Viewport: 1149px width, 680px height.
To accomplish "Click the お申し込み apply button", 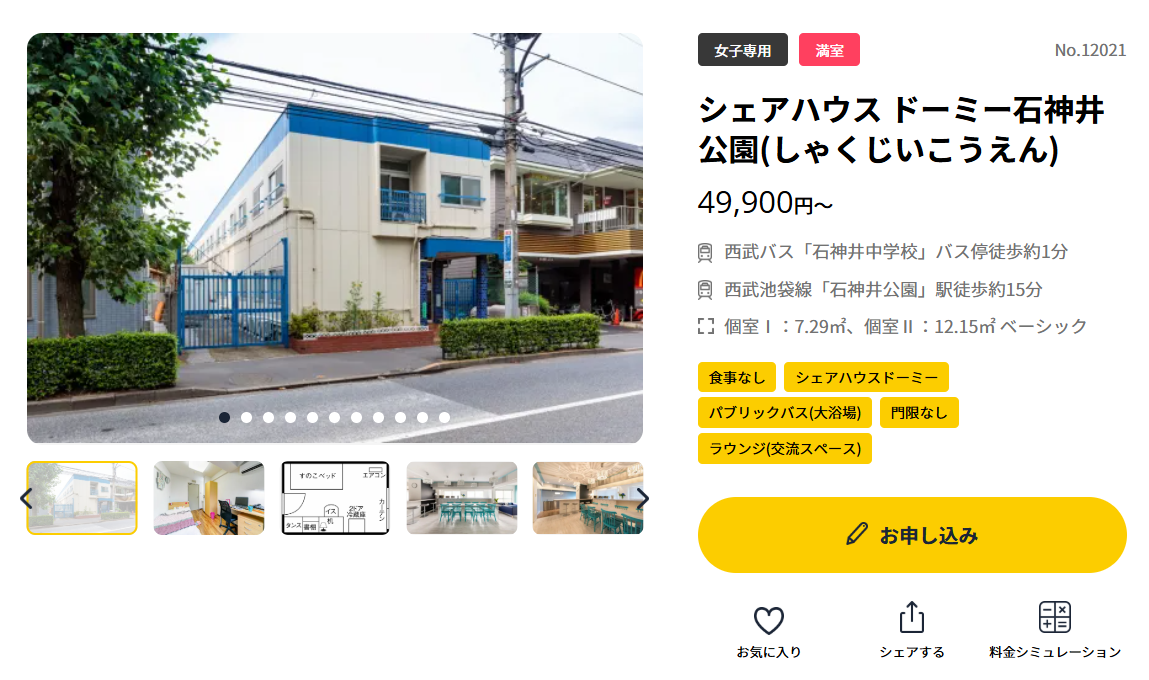I will point(912,535).
